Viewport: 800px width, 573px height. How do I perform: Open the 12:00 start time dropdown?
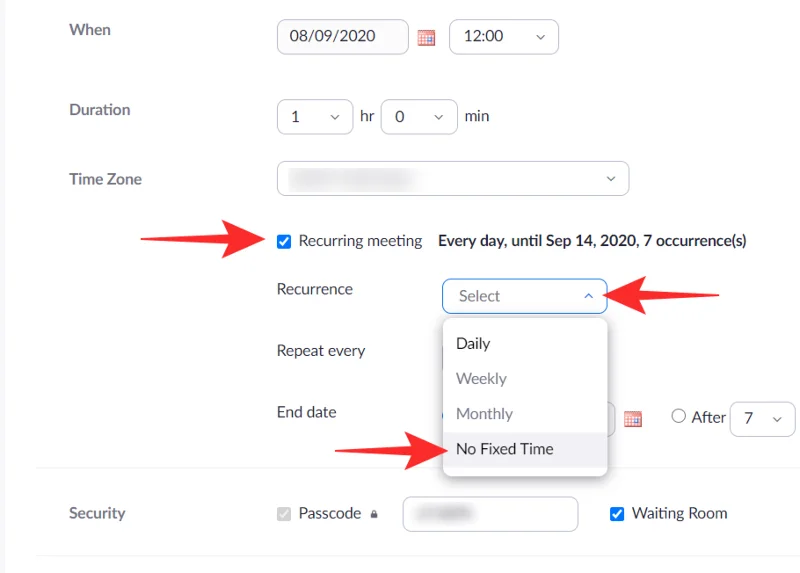click(x=504, y=36)
